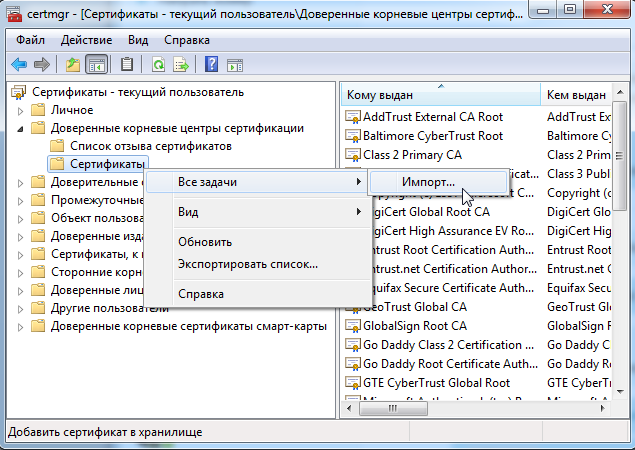The width and height of the screenshot is (635, 450).
Task: Expand Доверенные корневые сертификаты смарт-карты node
Action: click(20, 326)
